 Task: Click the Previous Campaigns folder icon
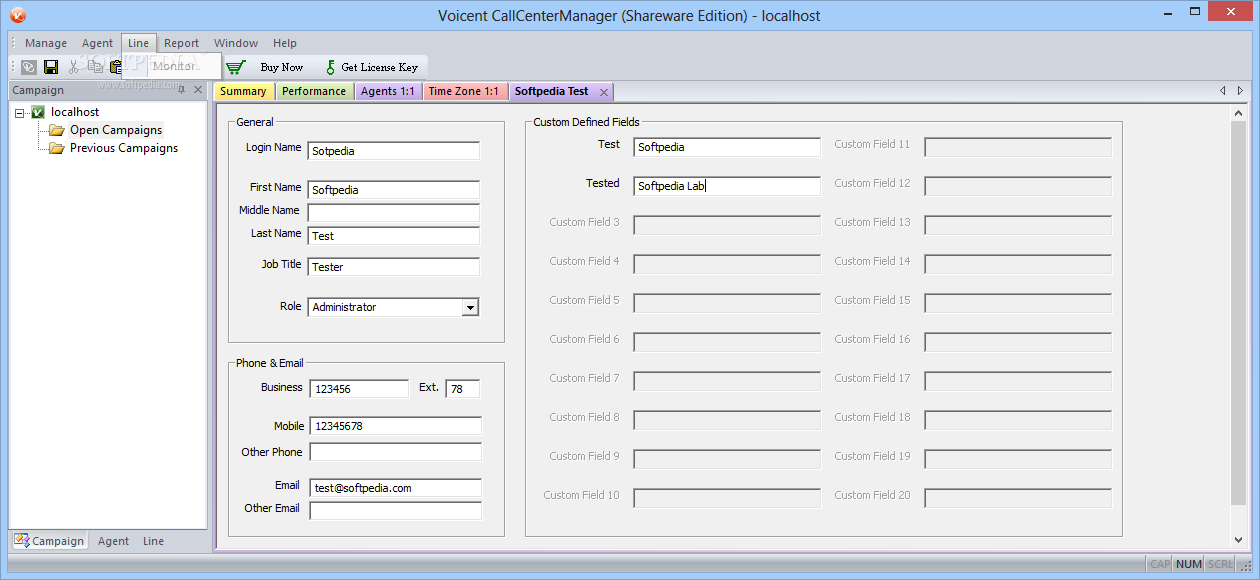[57, 148]
